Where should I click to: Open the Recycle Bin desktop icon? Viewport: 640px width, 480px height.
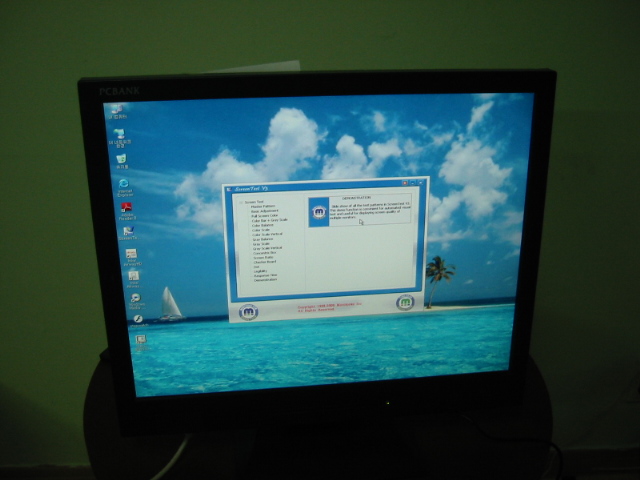[x=121, y=158]
